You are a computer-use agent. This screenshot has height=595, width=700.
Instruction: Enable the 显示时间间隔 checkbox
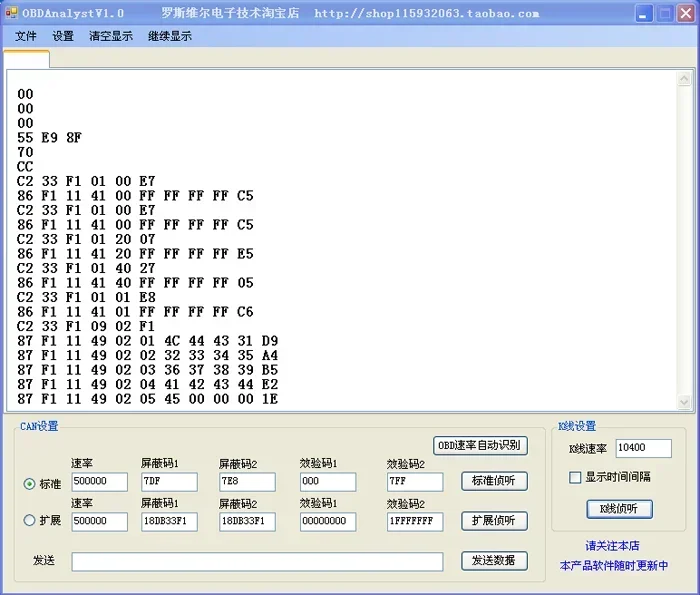pyautogui.click(x=575, y=477)
